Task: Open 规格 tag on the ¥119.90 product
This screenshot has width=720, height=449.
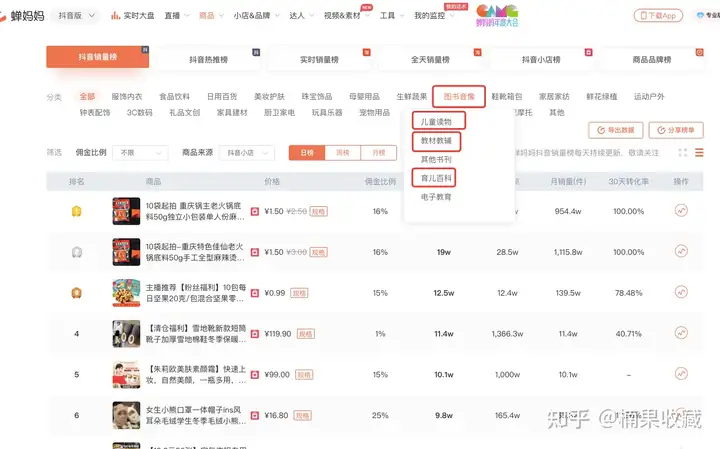Action: coord(306,334)
